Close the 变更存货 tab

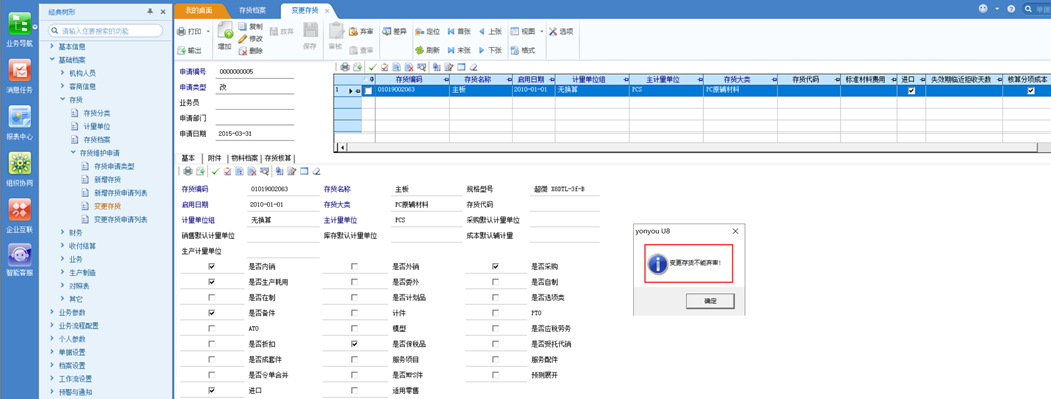326,11
